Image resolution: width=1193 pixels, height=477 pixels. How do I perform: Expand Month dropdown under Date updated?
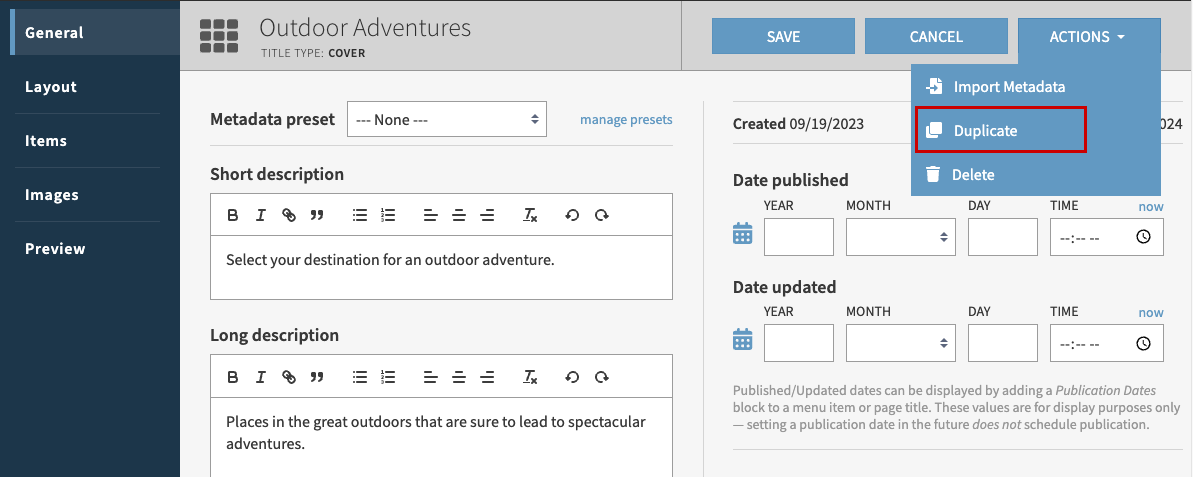[x=900, y=343]
